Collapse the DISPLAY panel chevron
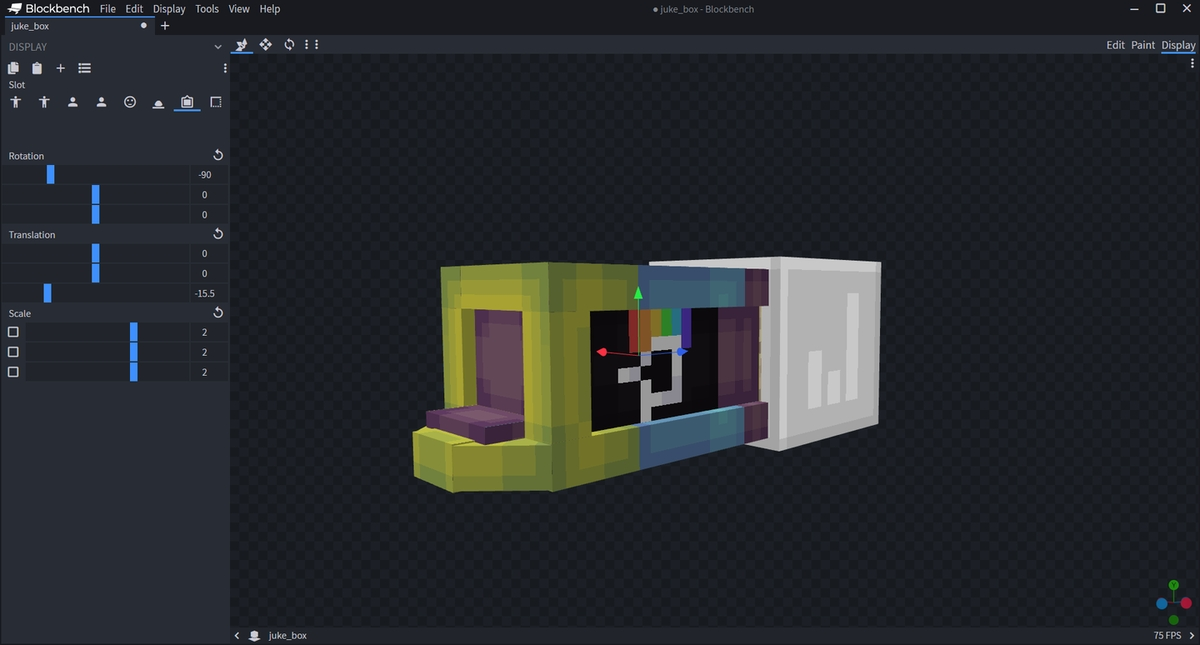1200x645 pixels. [x=218, y=47]
